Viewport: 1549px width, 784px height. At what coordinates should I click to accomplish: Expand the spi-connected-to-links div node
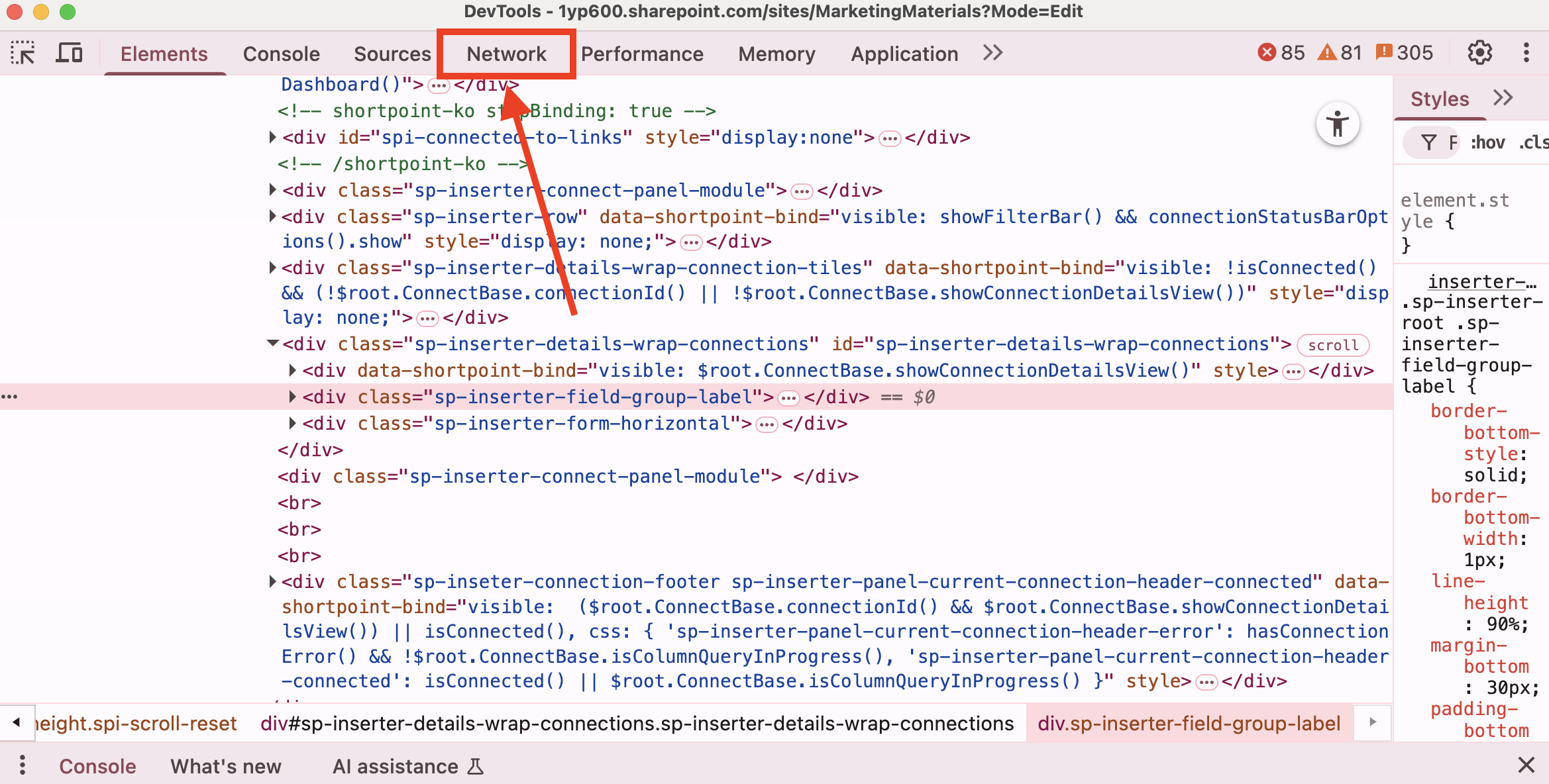point(272,137)
